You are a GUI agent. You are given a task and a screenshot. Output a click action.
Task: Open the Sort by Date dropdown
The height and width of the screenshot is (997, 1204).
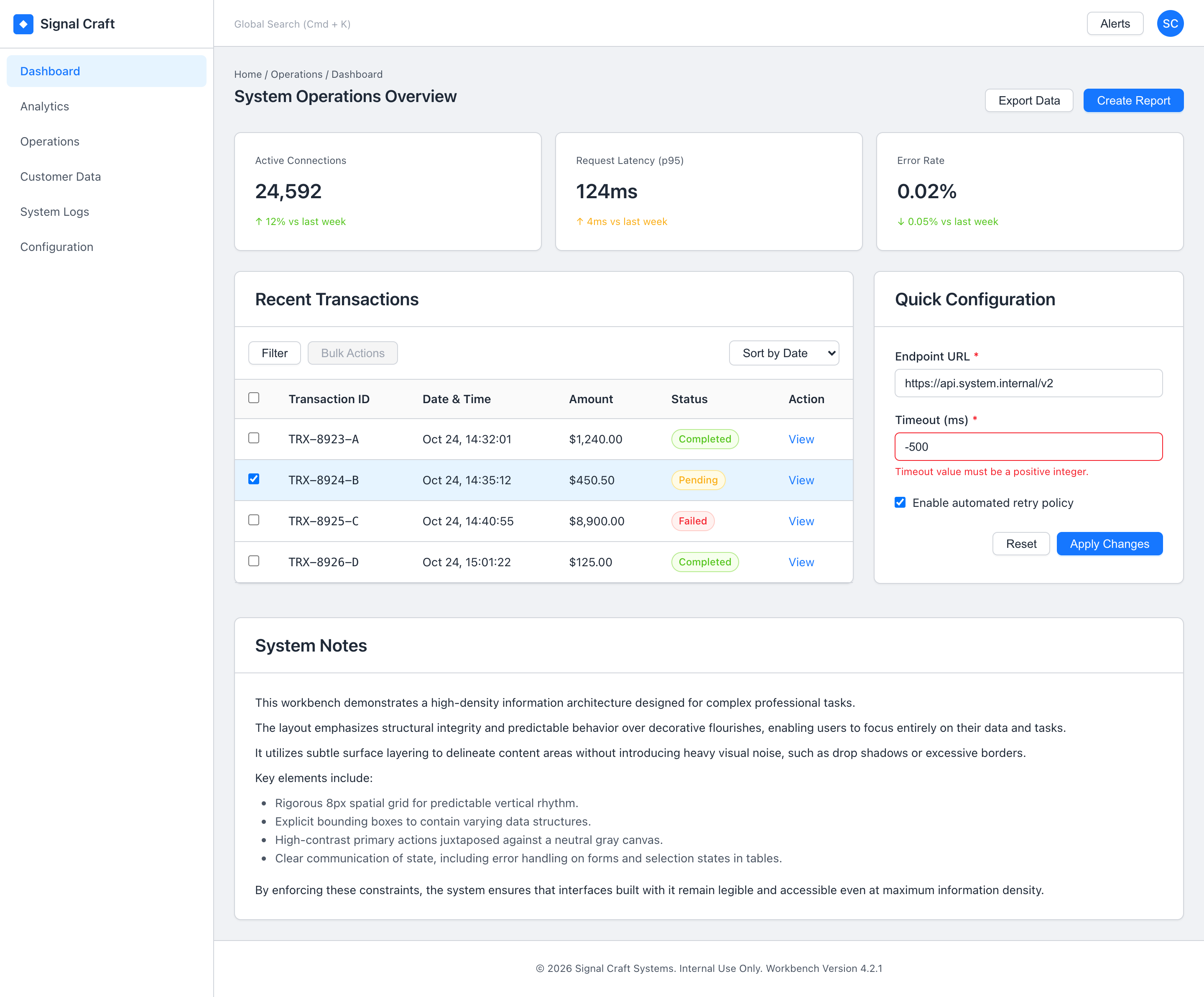pyautogui.click(x=784, y=353)
